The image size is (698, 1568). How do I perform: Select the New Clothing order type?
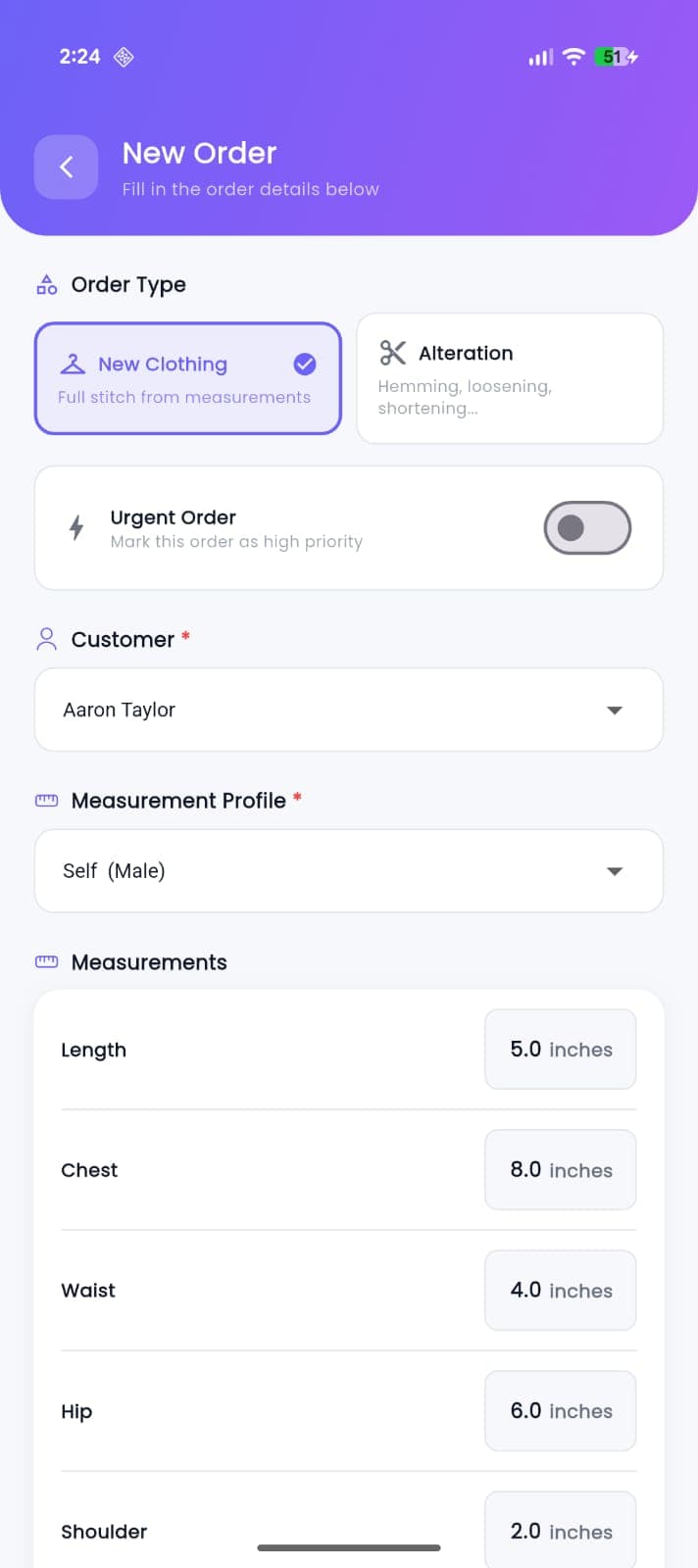(x=187, y=378)
